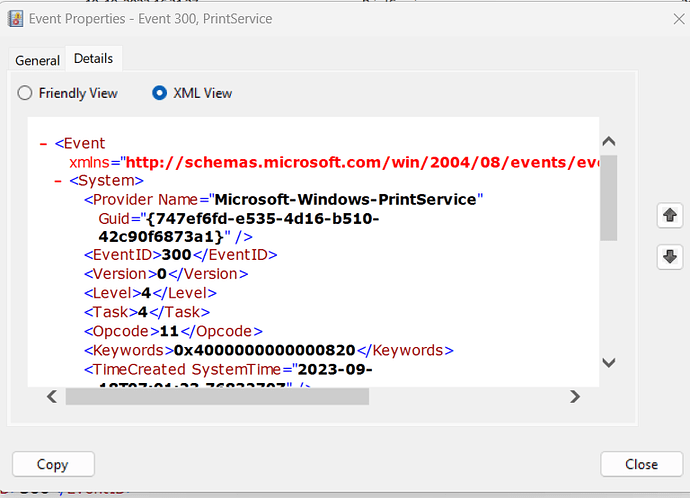The width and height of the screenshot is (690, 498).
Task: Collapse the Event XML root node
Action: 43,144
